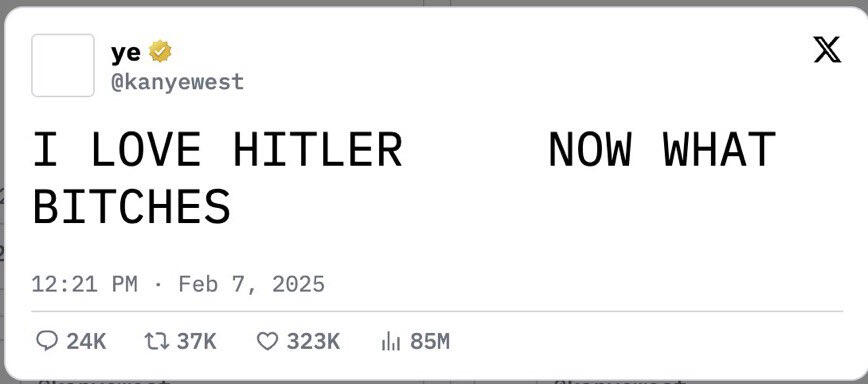Image resolution: width=868 pixels, height=384 pixels.
Task: Click the 12:21 PM timestamp
Action: [84, 284]
